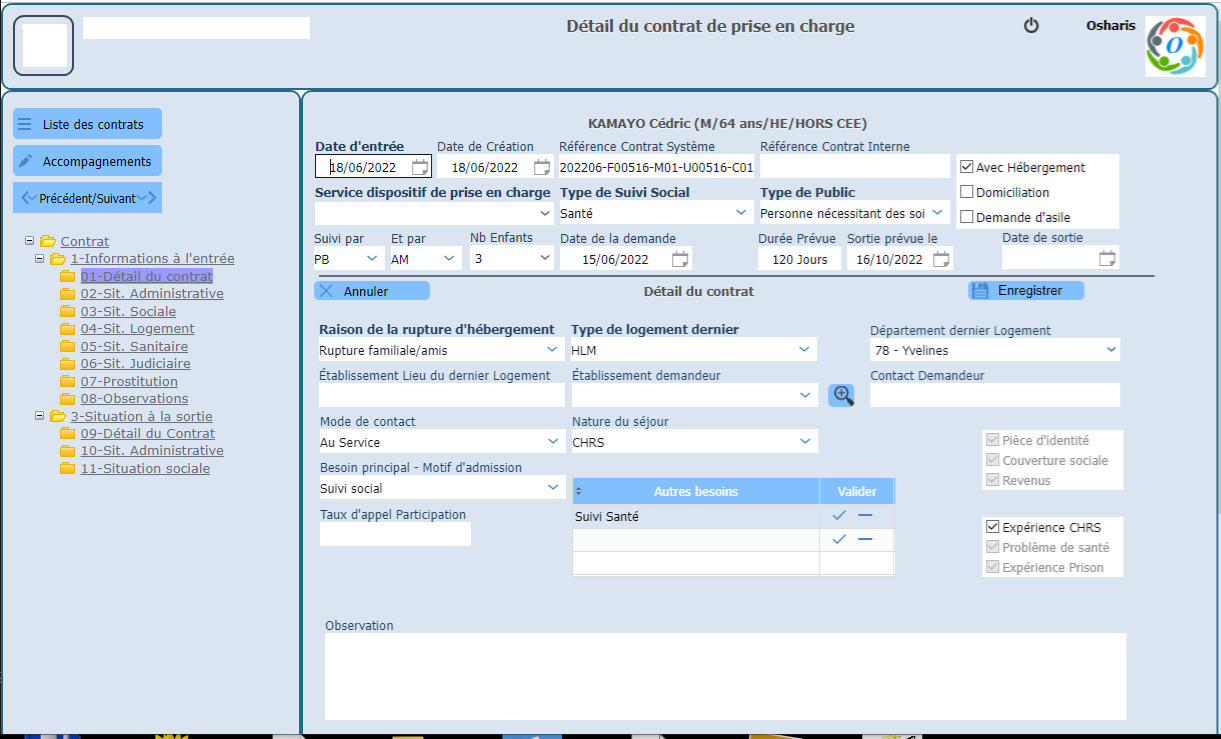Open calendar for Date de la demande
Screen dimensions: 1221x739
point(680,259)
